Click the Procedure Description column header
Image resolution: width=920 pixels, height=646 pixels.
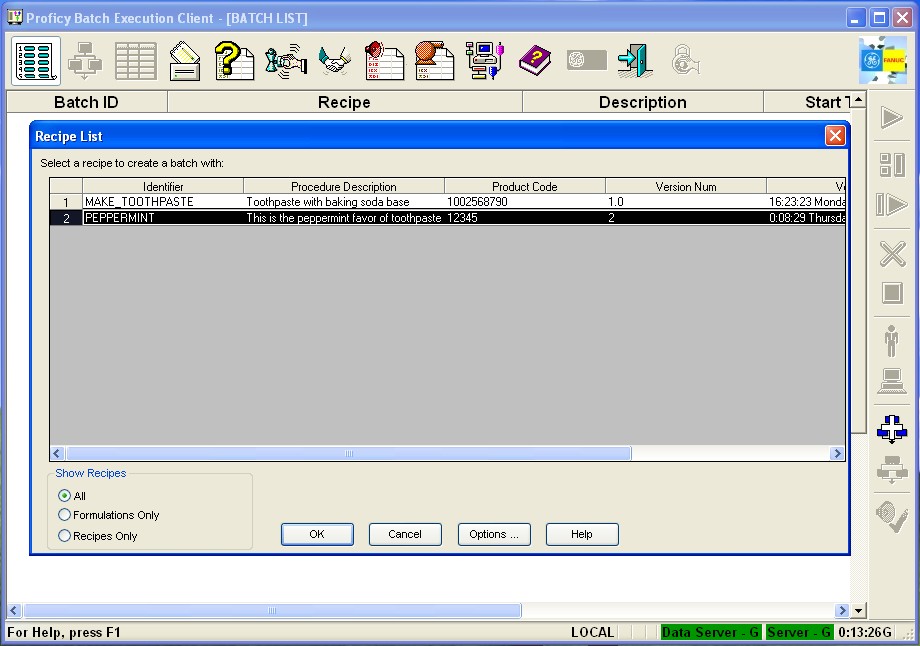344,187
